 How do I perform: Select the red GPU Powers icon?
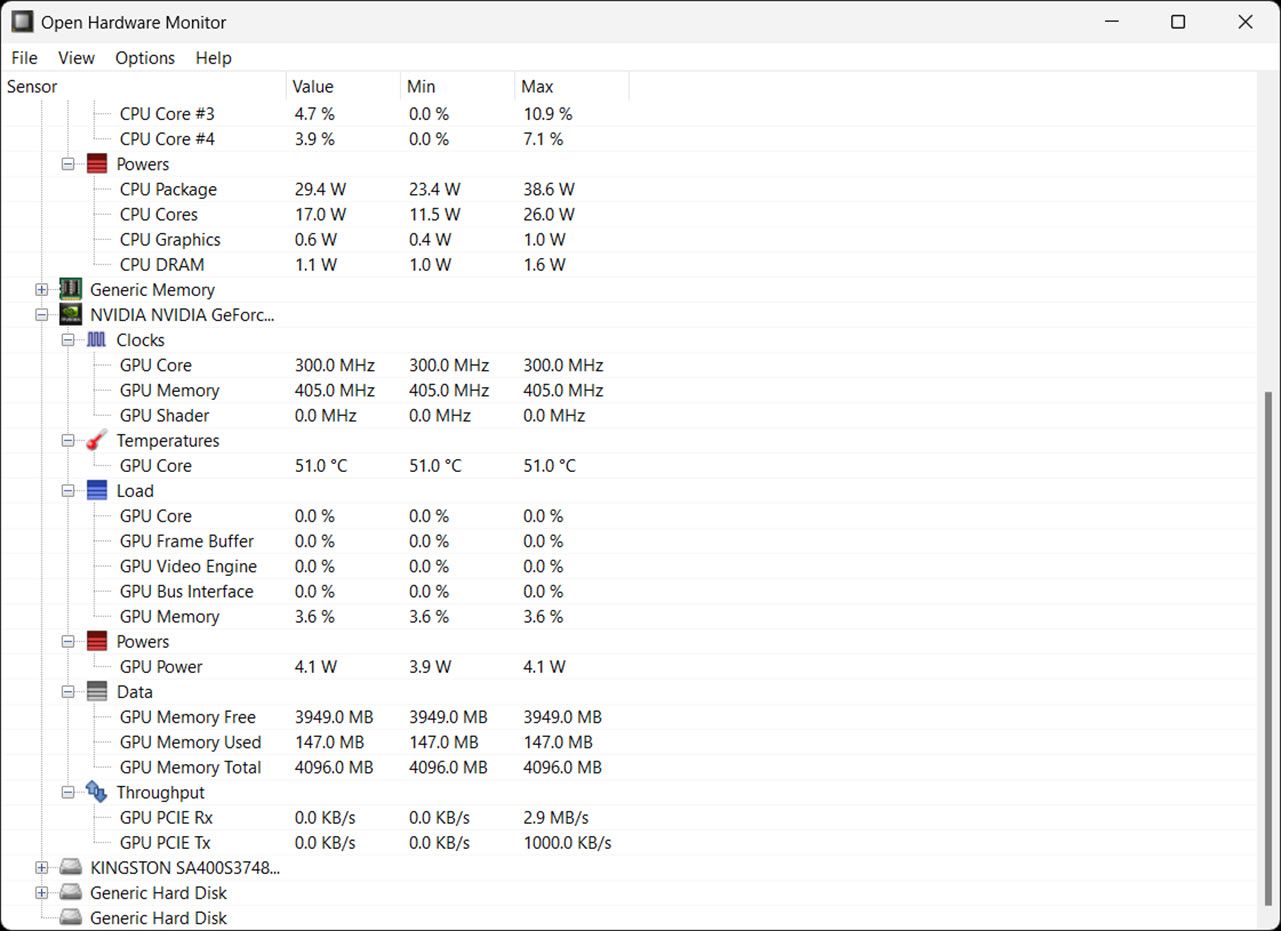(96, 641)
